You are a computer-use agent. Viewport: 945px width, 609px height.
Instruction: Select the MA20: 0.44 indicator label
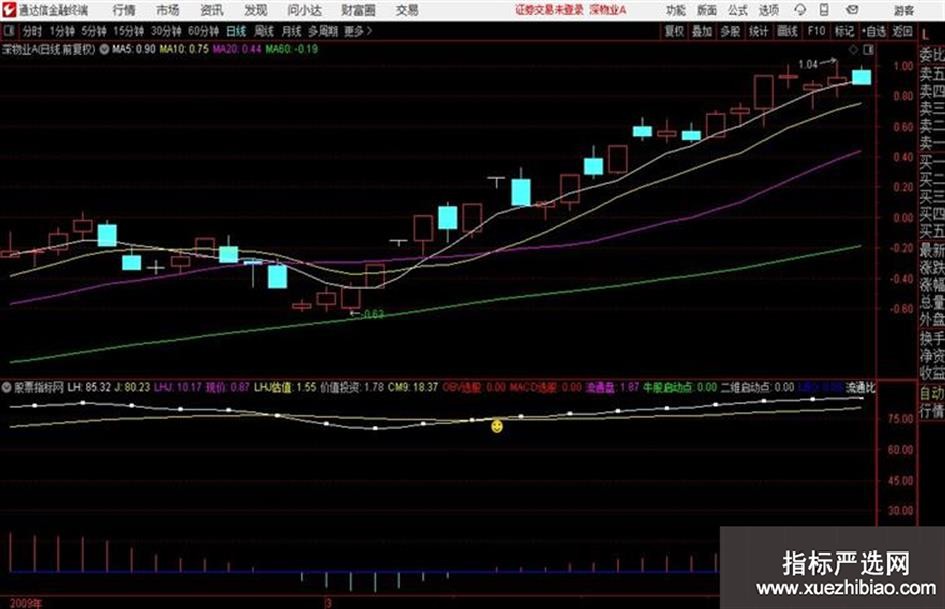click(x=237, y=49)
